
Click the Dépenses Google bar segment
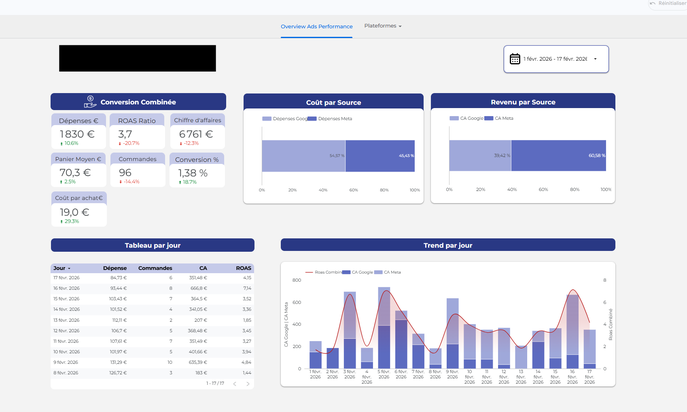click(303, 156)
